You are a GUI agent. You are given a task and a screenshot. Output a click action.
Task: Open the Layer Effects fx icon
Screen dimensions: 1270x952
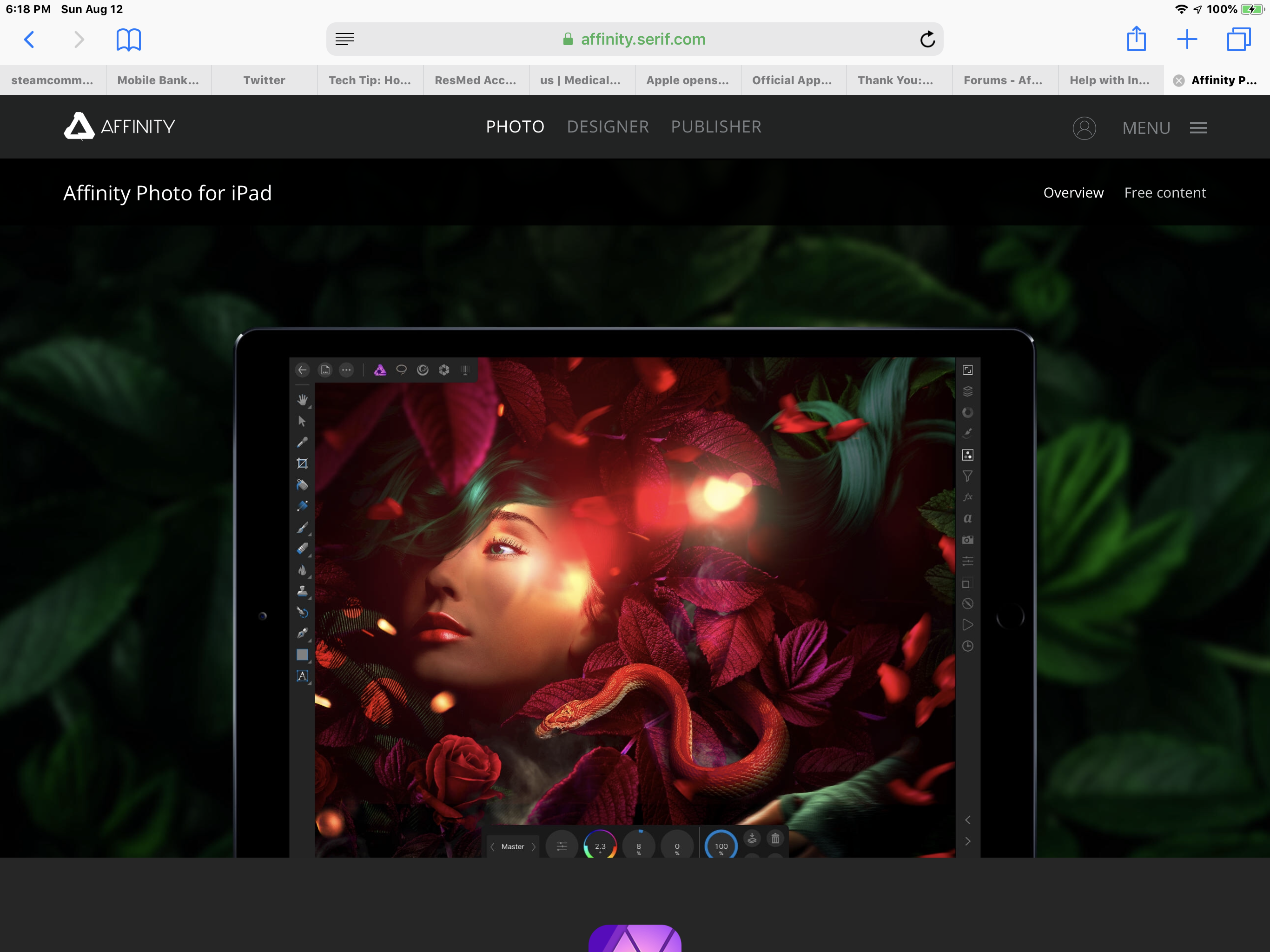pos(967,497)
